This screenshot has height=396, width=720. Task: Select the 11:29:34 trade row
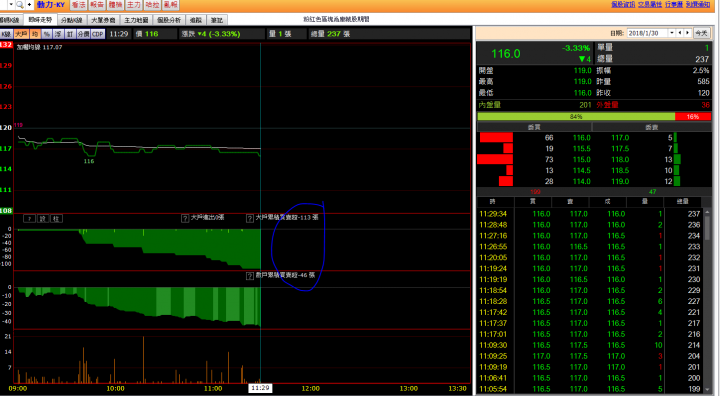click(590, 214)
